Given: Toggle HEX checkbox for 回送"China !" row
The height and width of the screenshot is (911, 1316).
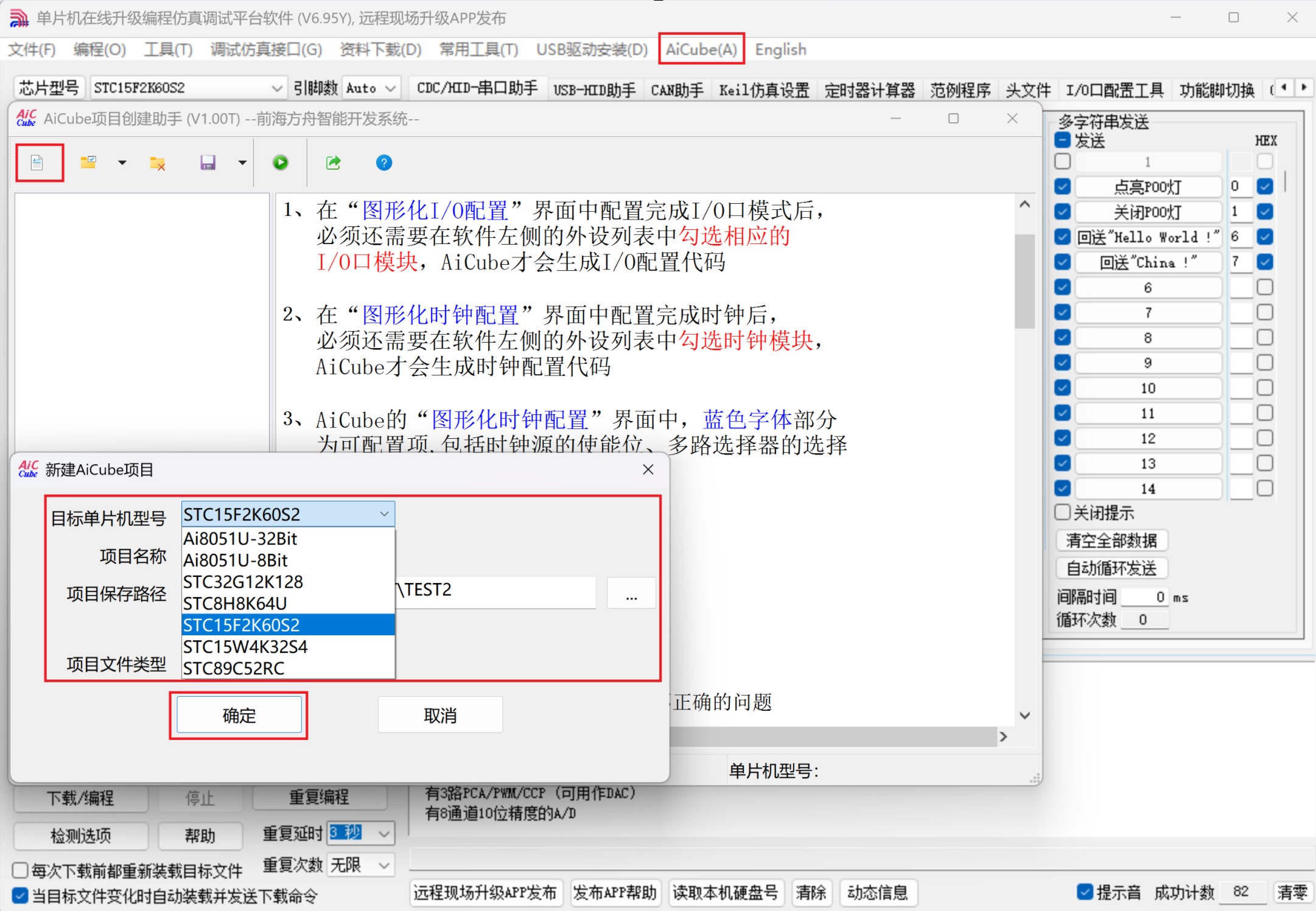Looking at the screenshot, I should [1265, 262].
